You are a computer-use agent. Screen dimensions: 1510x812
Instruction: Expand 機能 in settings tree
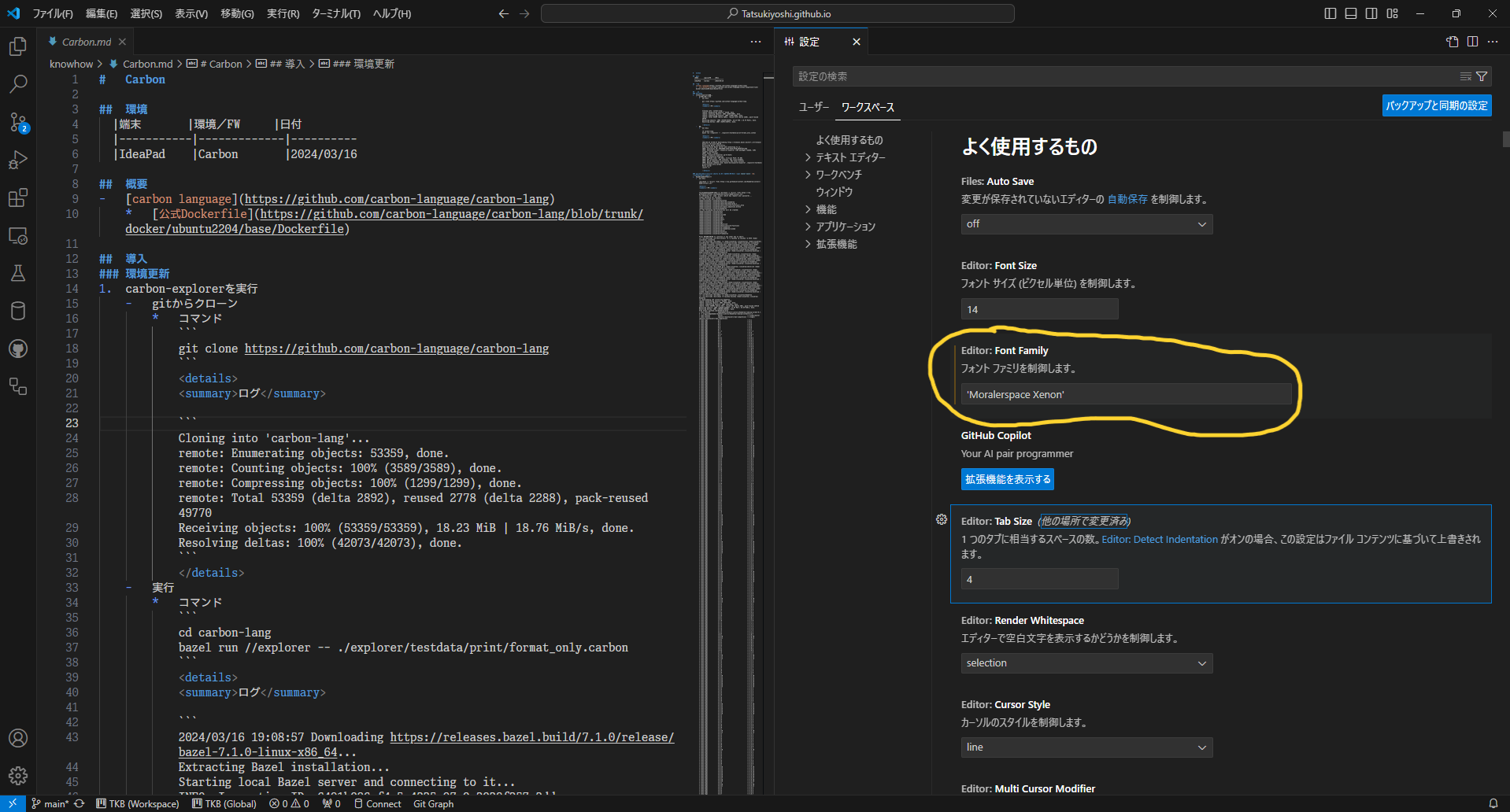point(826,209)
